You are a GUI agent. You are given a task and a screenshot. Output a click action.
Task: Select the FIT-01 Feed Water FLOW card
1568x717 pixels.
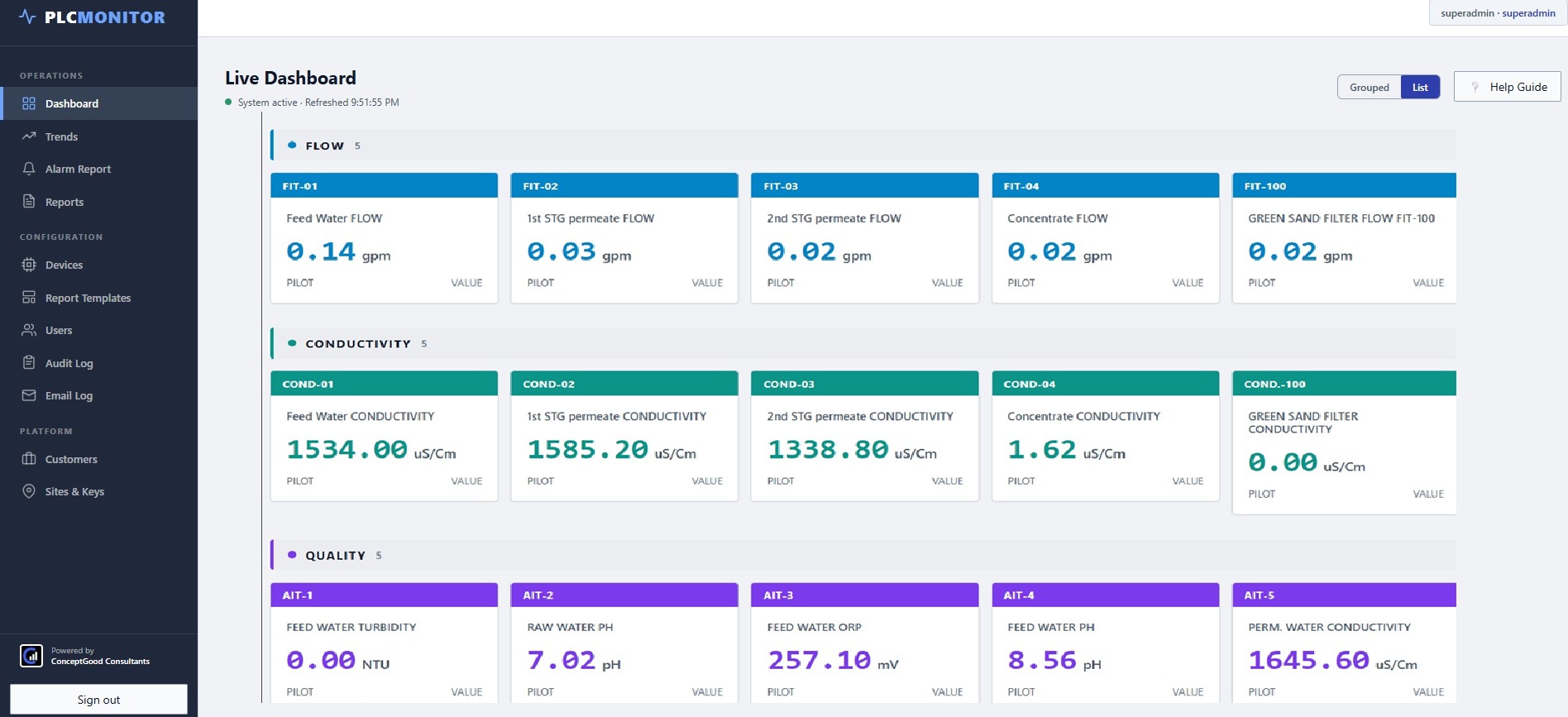pos(385,238)
